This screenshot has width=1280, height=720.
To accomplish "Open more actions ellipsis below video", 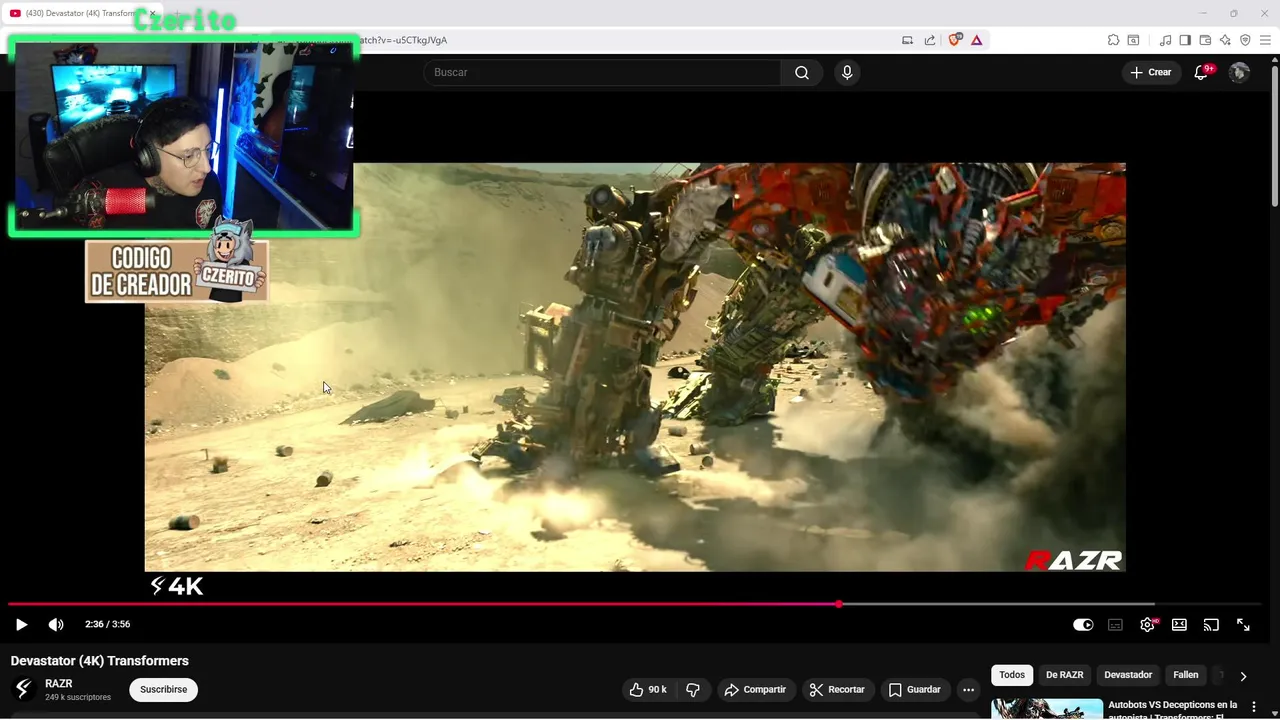I will pyautogui.click(x=968, y=689).
